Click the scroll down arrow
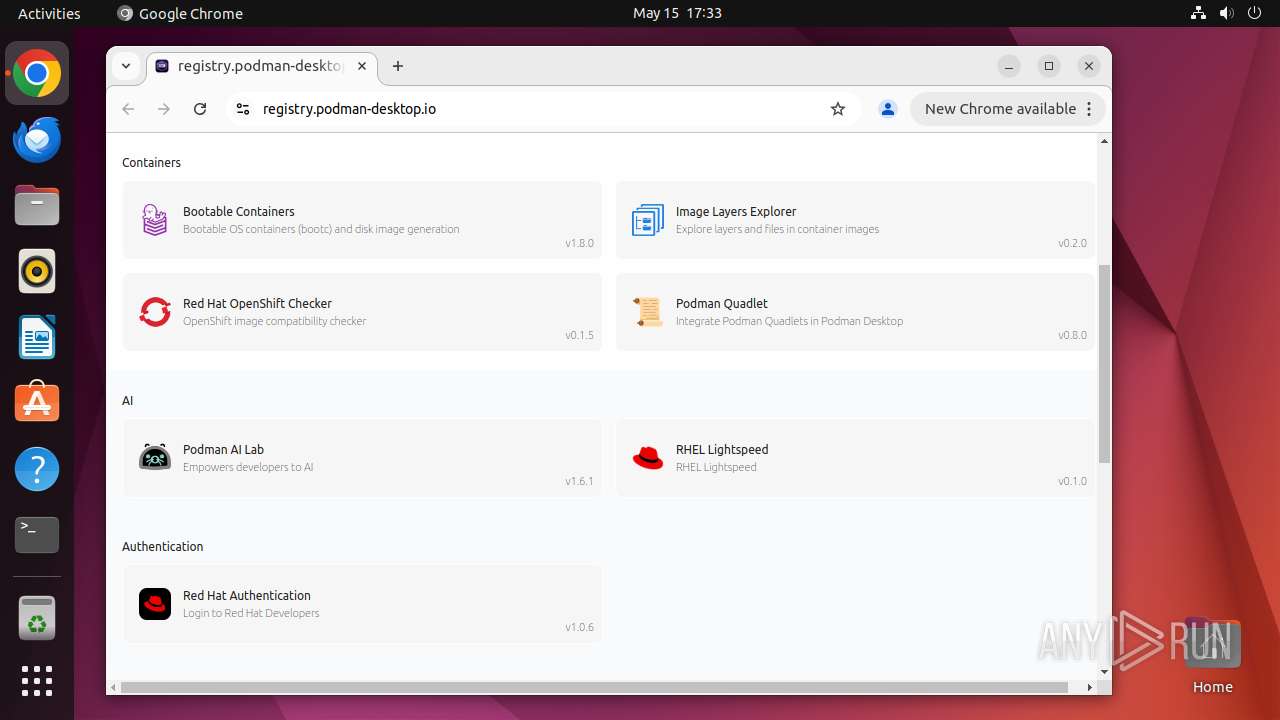 click(x=1104, y=672)
